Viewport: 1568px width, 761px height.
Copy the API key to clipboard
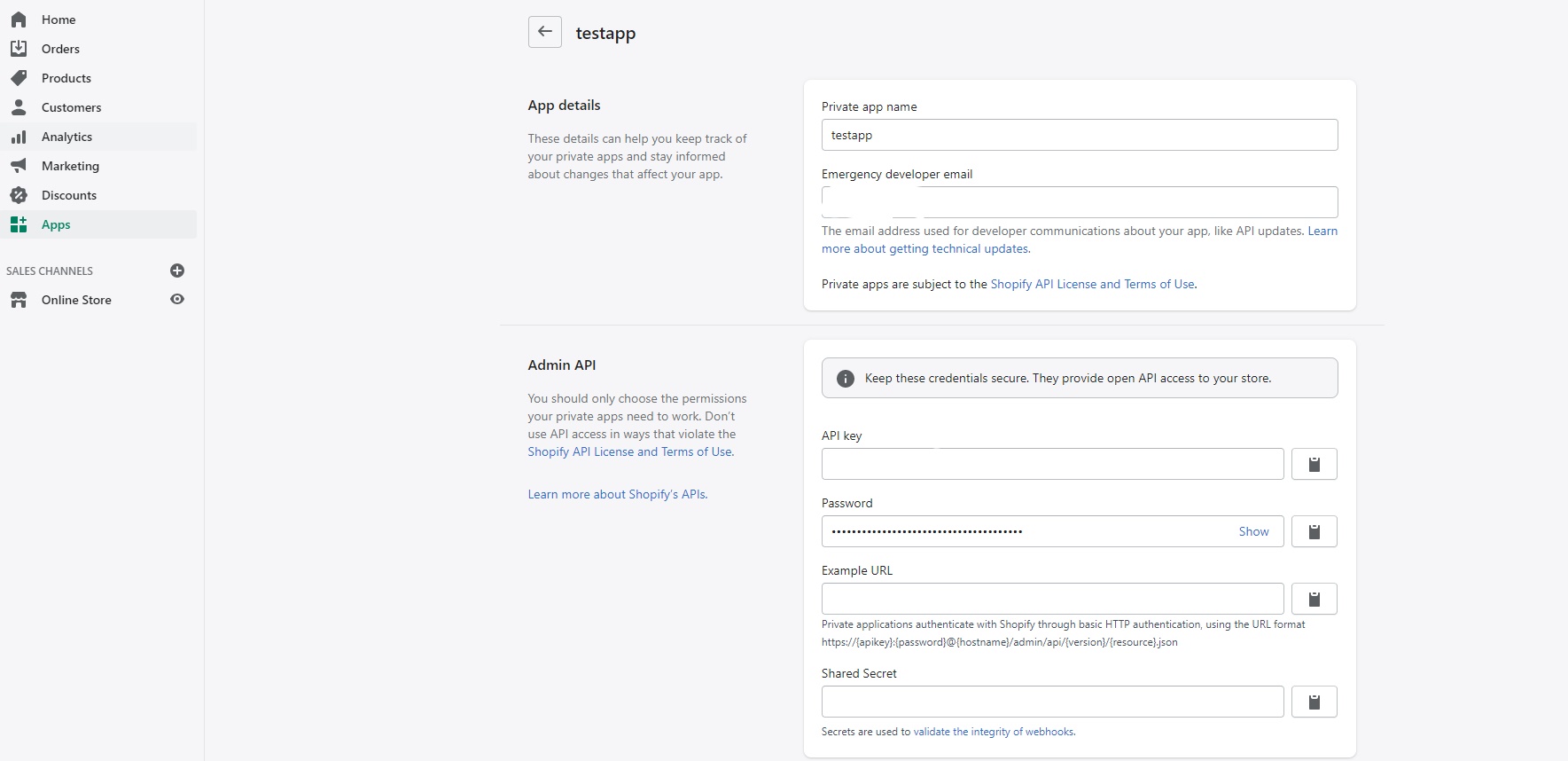(x=1314, y=464)
